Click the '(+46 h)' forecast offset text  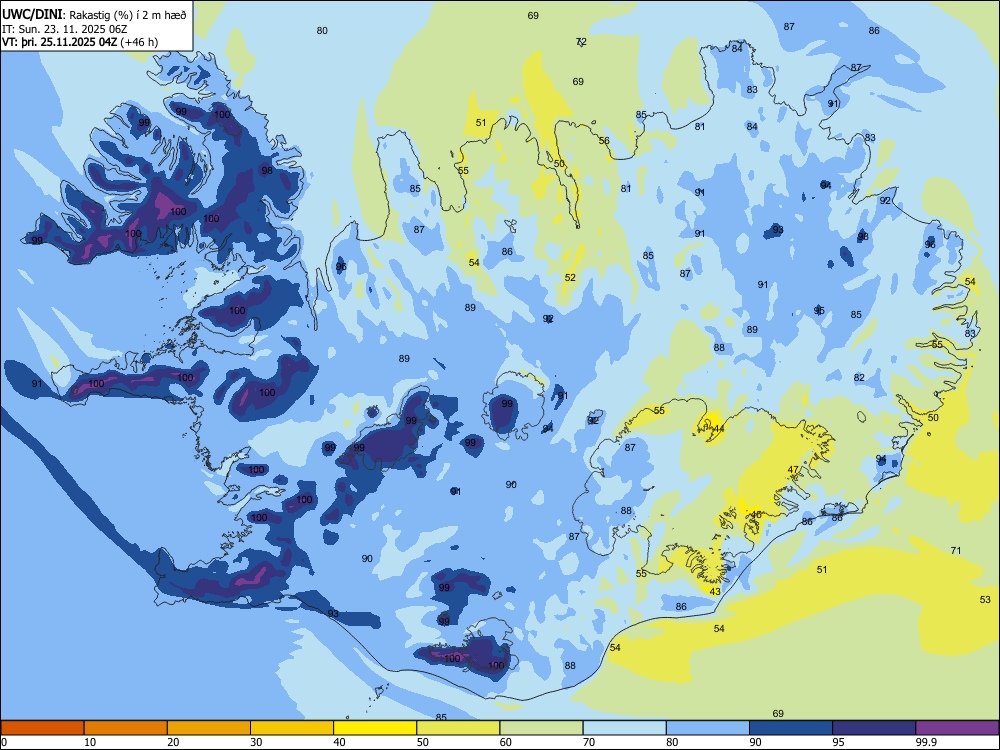139,42
